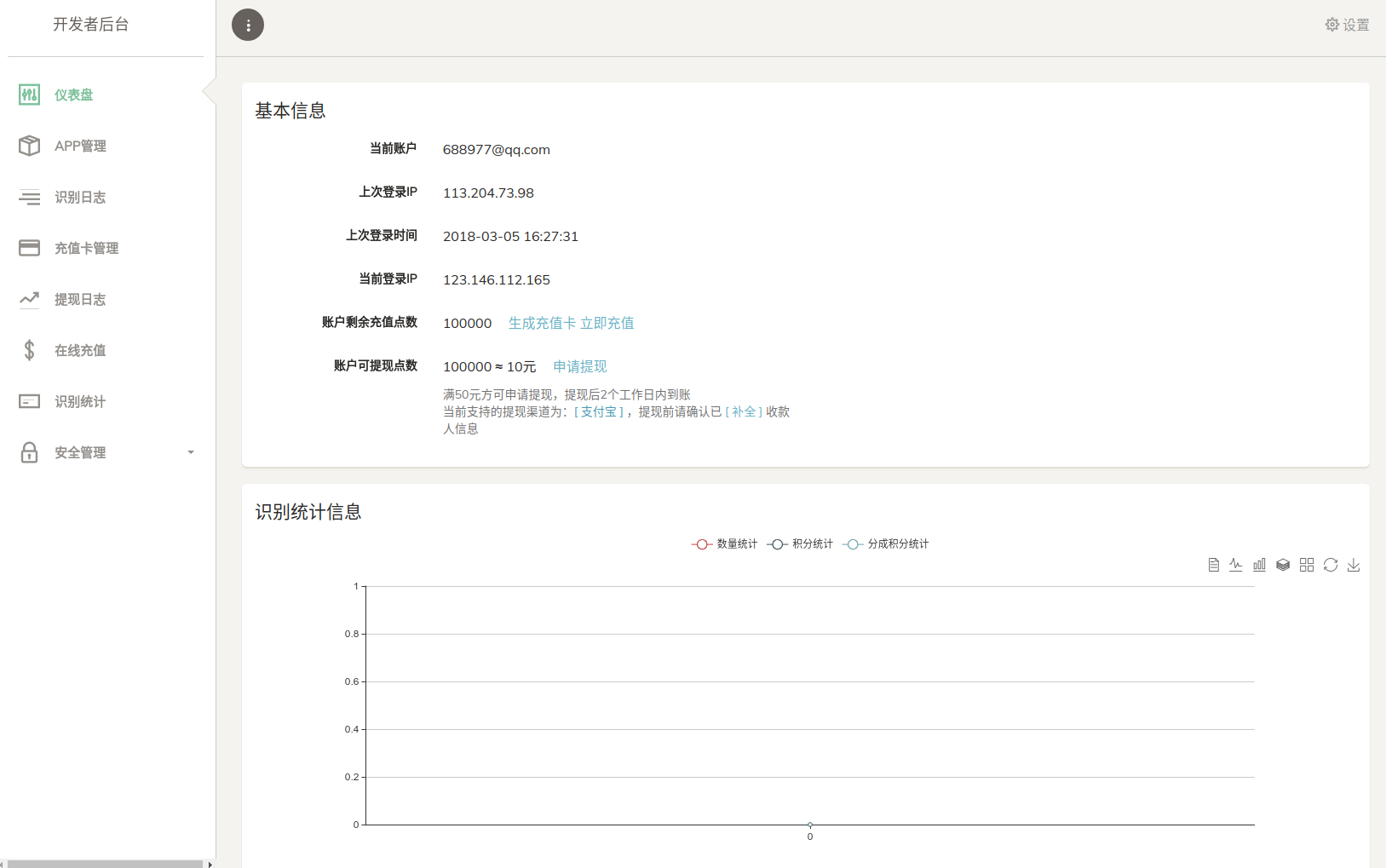Open settings via the gear 设置 link
Image resolution: width=1386 pixels, height=868 pixels.
(x=1347, y=25)
